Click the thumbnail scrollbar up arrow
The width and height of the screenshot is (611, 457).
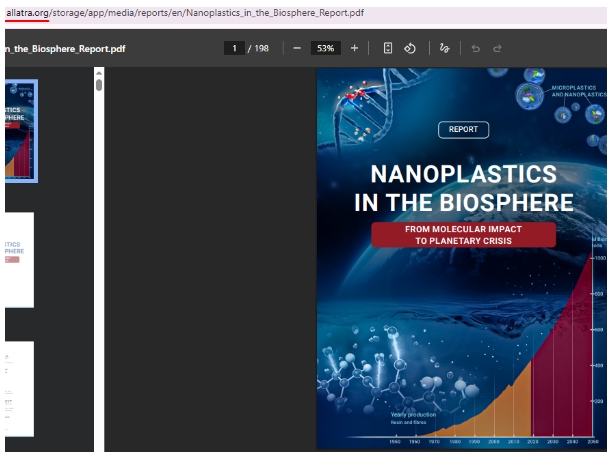(x=98, y=72)
